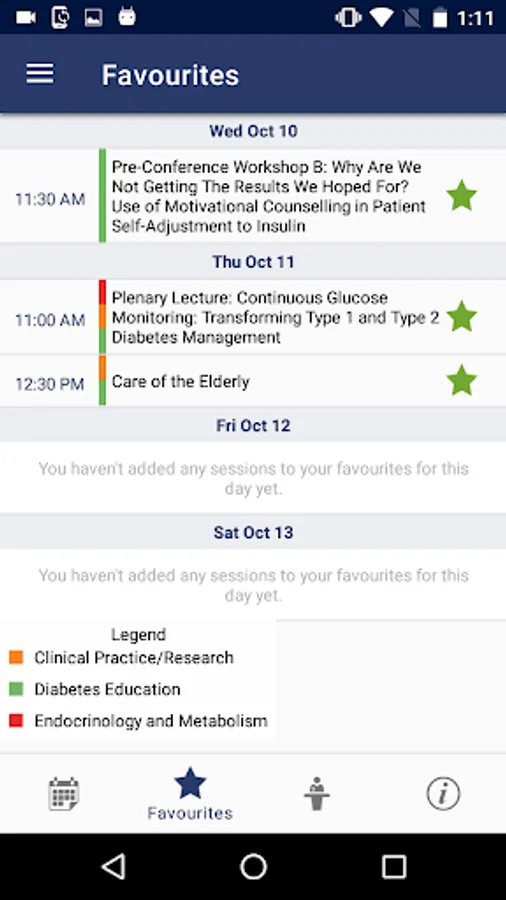Open the hamburger navigation menu
Viewport: 506px width, 900px height.
pyautogui.click(x=40, y=74)
